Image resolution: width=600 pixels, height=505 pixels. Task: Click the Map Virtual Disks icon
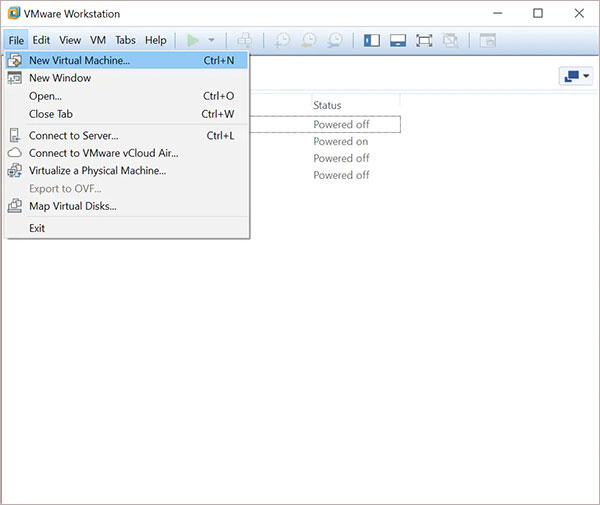15,206
